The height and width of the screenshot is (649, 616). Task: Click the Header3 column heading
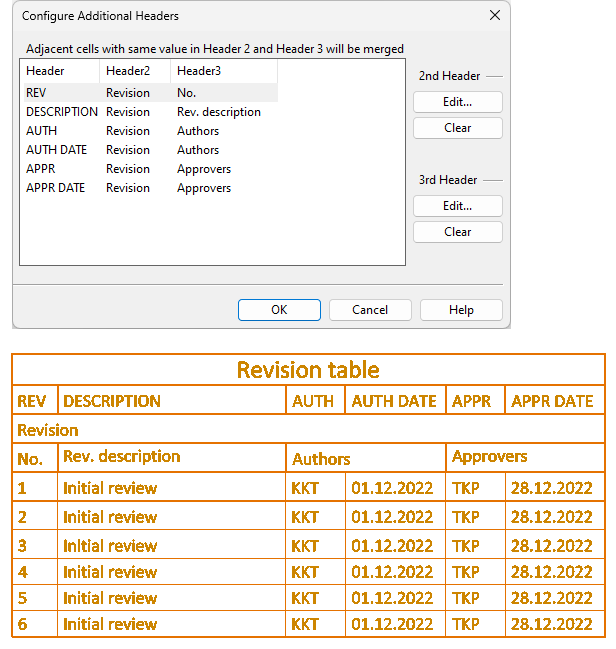(198, 71)
